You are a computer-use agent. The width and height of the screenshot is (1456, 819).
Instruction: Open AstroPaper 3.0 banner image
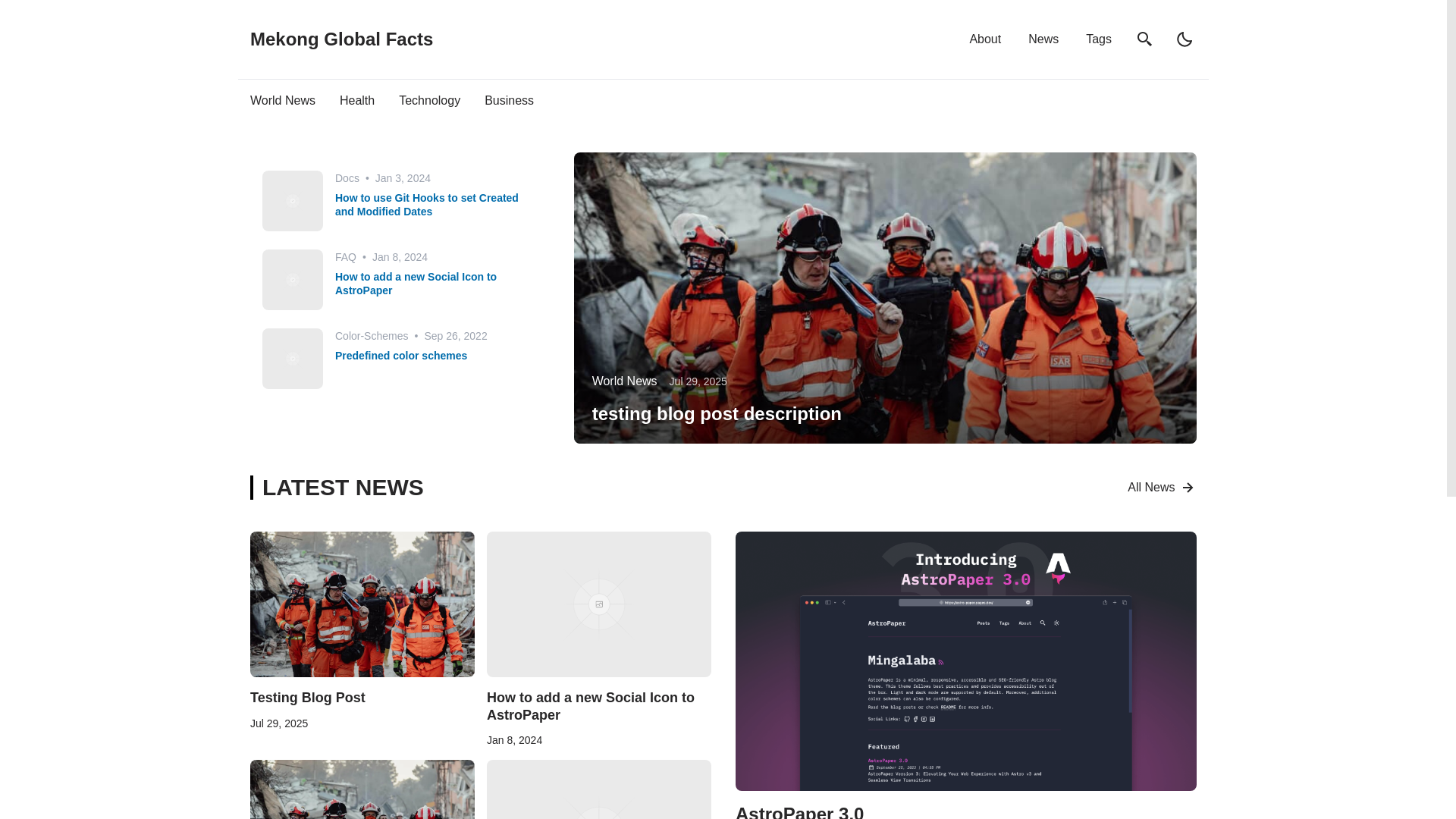coord(966,661)
